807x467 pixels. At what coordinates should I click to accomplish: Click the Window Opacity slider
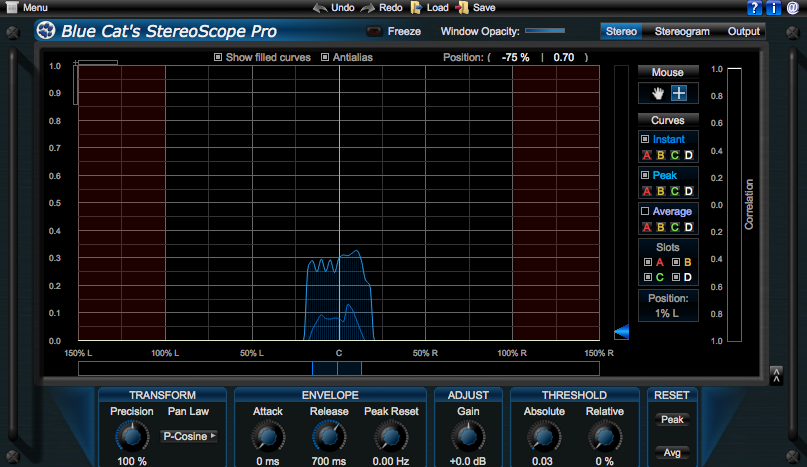click(545, 31)
